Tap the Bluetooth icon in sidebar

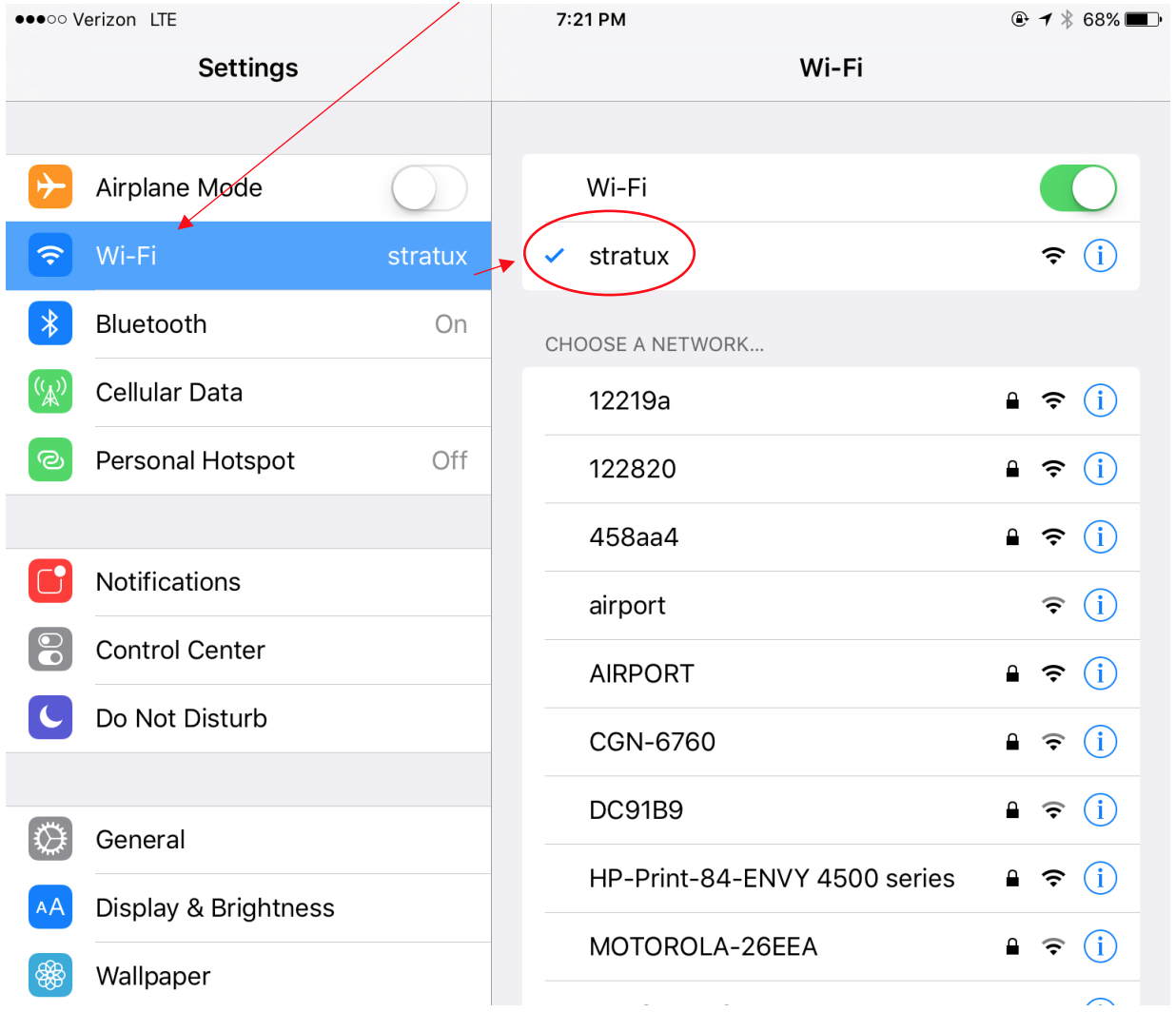click(x=50, y=323)
